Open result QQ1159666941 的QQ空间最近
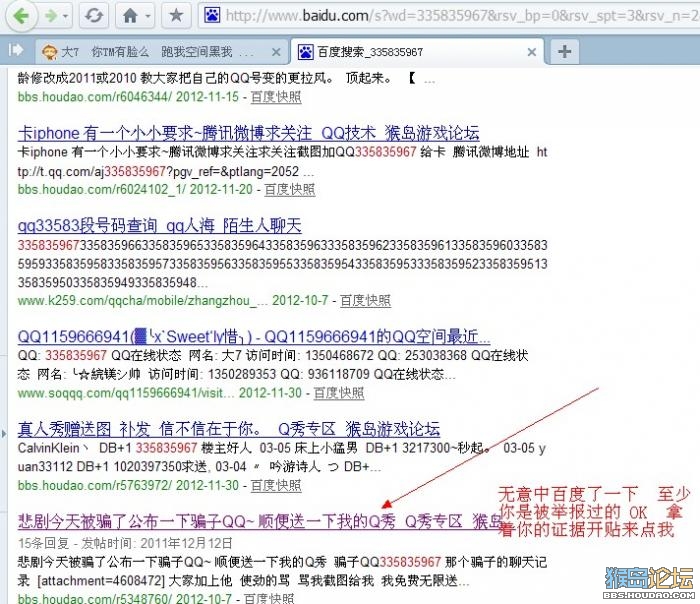Image resolution: width=700 pixels, height=604 pixels. tap(254, 337)
